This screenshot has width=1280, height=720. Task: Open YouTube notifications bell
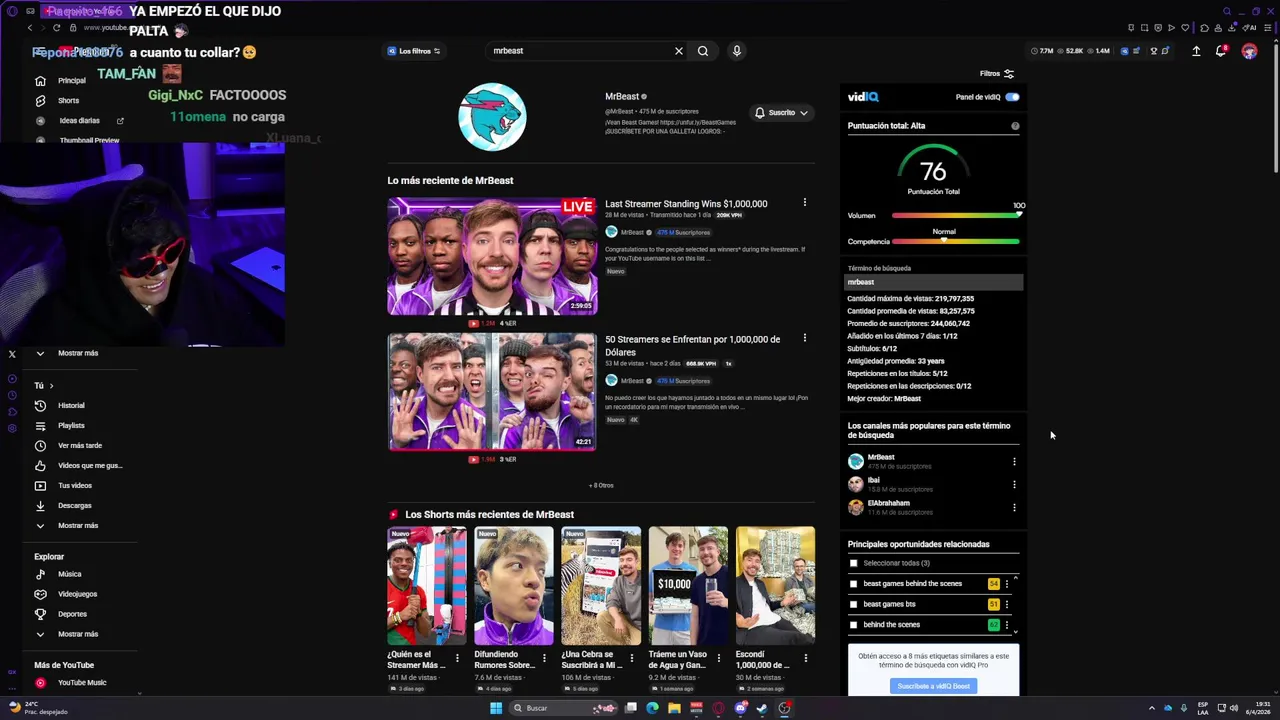(1221, 51)
